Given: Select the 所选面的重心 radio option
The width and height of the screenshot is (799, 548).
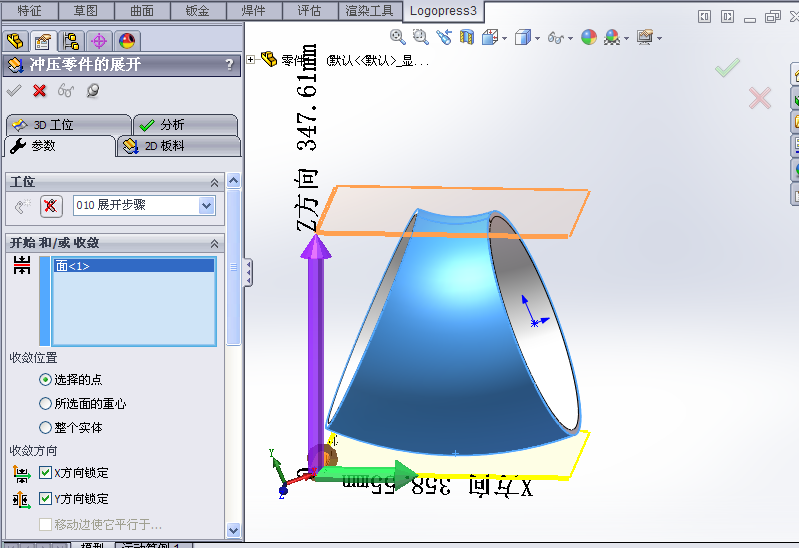Looking at the screenshot, I should [x=45, y=403].
